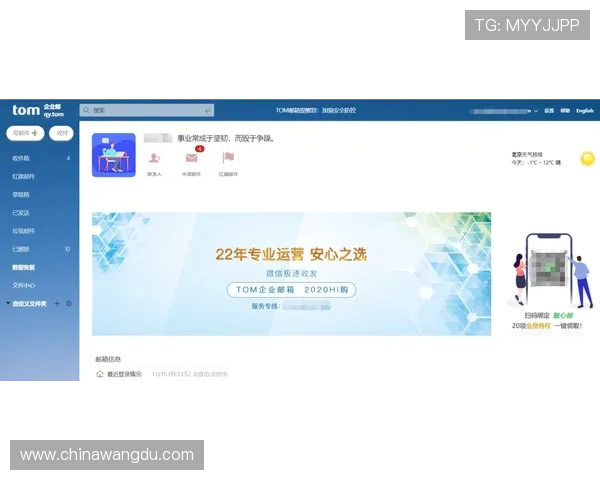Open the 联系人 contacts icon
Screen dimensions: 600x480
(x=155, y=158)
